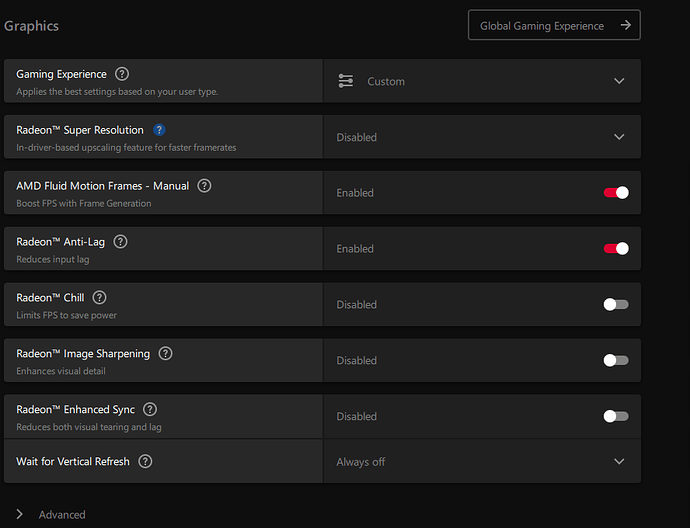Open the Gaming Experience Custom dropdown
690x528 pixels.
coord(482,81)
